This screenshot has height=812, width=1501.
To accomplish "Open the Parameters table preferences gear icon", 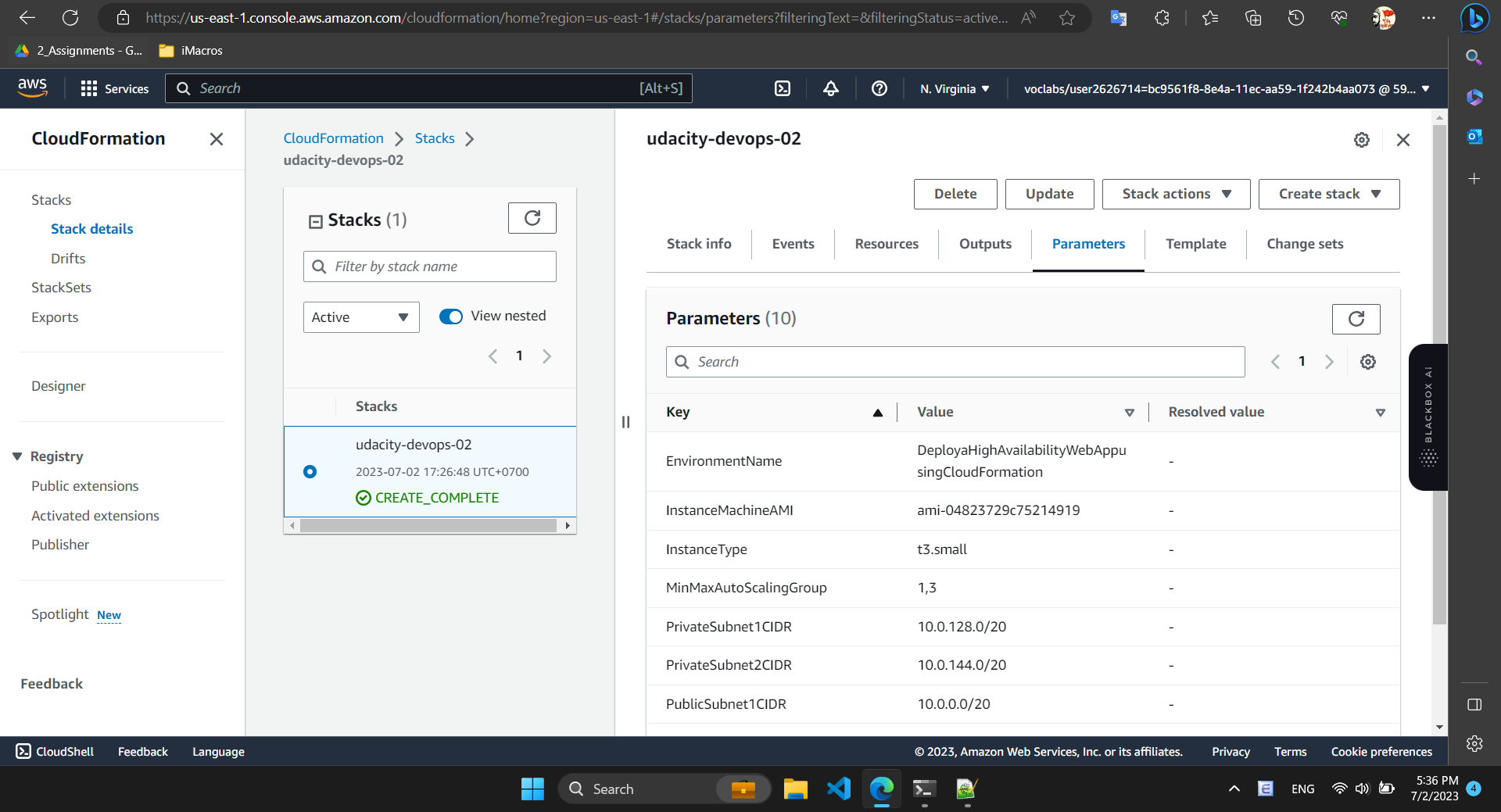I will point(1367,361).
